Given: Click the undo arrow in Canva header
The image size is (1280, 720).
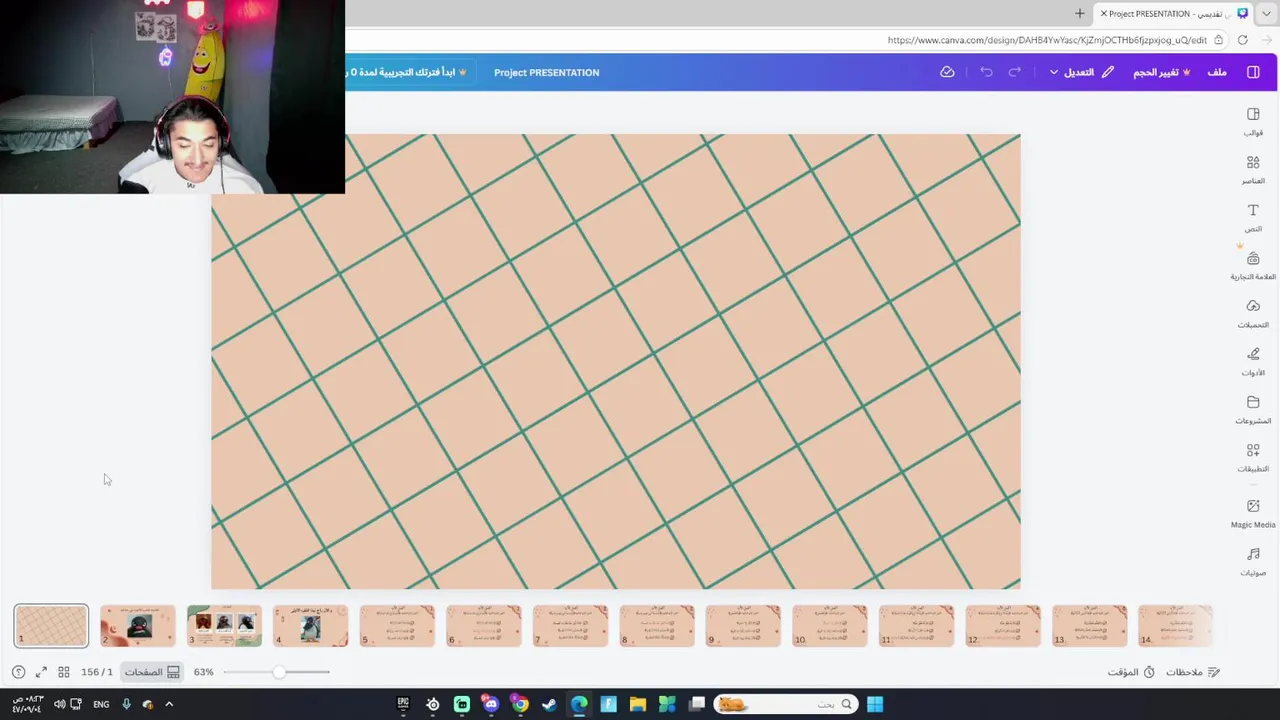Looking at the screenshot, I should [986, 72].
